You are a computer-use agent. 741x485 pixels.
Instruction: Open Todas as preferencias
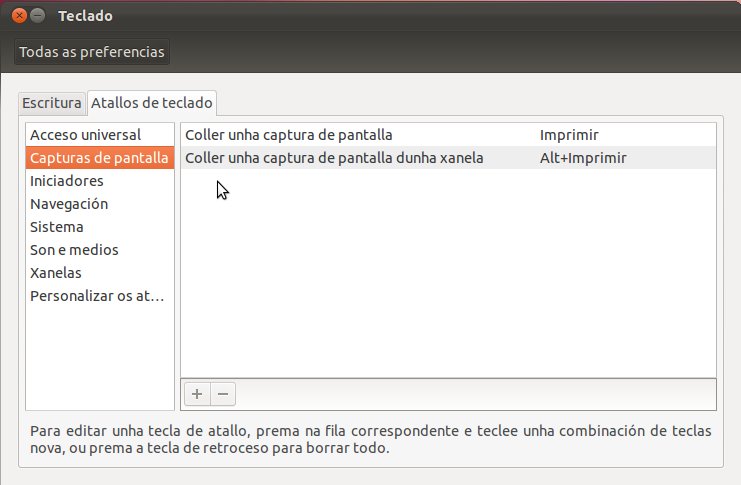[x=92, y=52]
